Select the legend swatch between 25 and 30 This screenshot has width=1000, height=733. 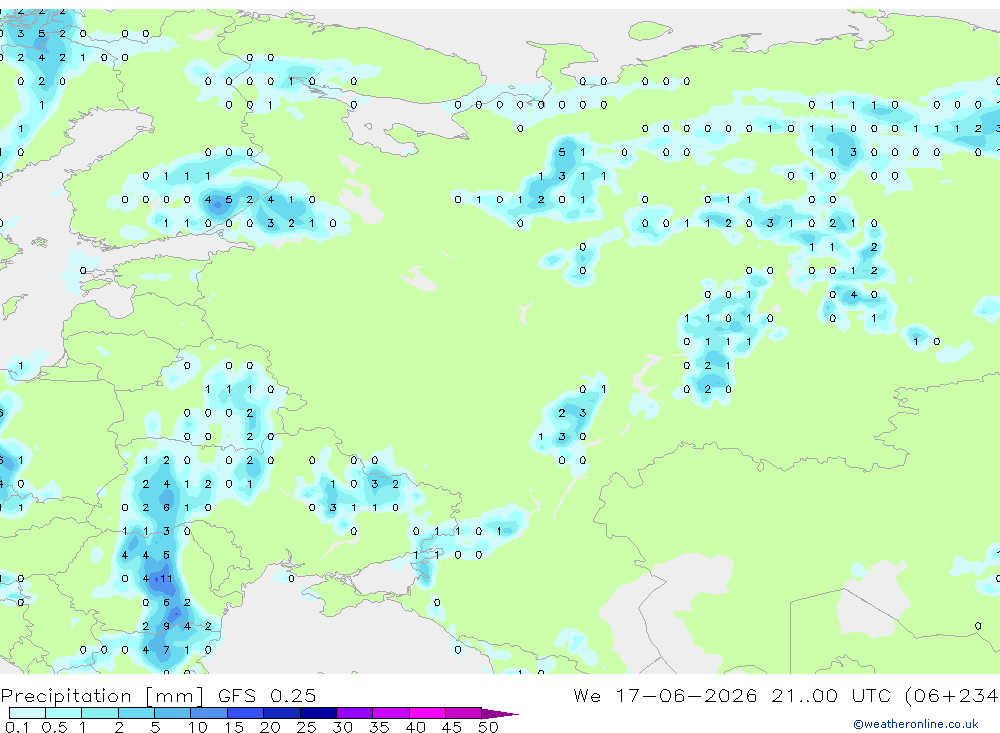tap(318, 713)
